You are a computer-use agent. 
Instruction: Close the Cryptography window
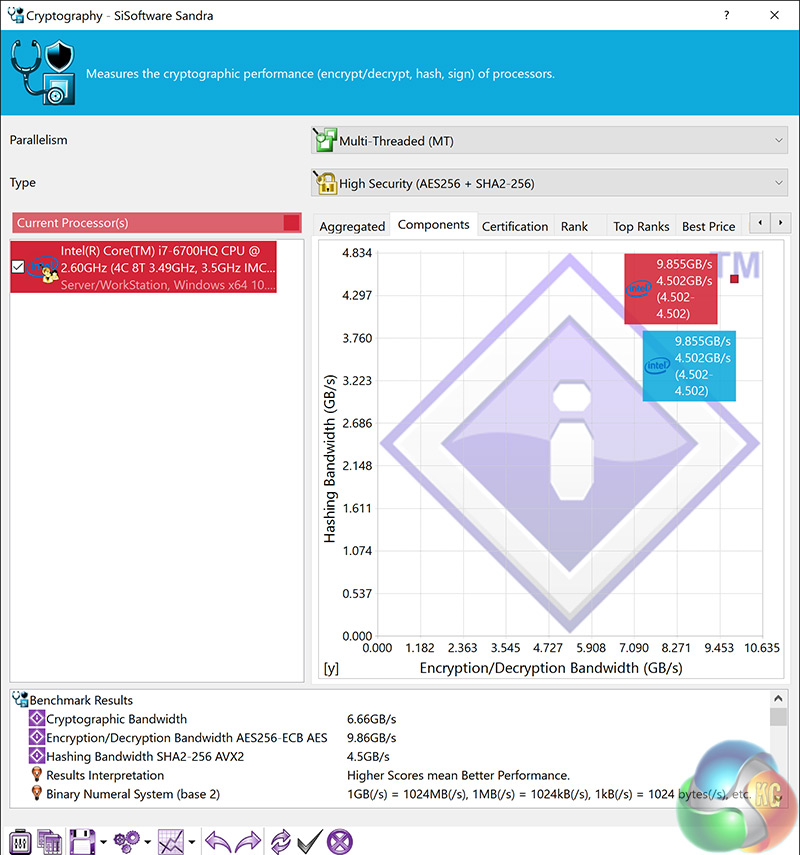774,15
